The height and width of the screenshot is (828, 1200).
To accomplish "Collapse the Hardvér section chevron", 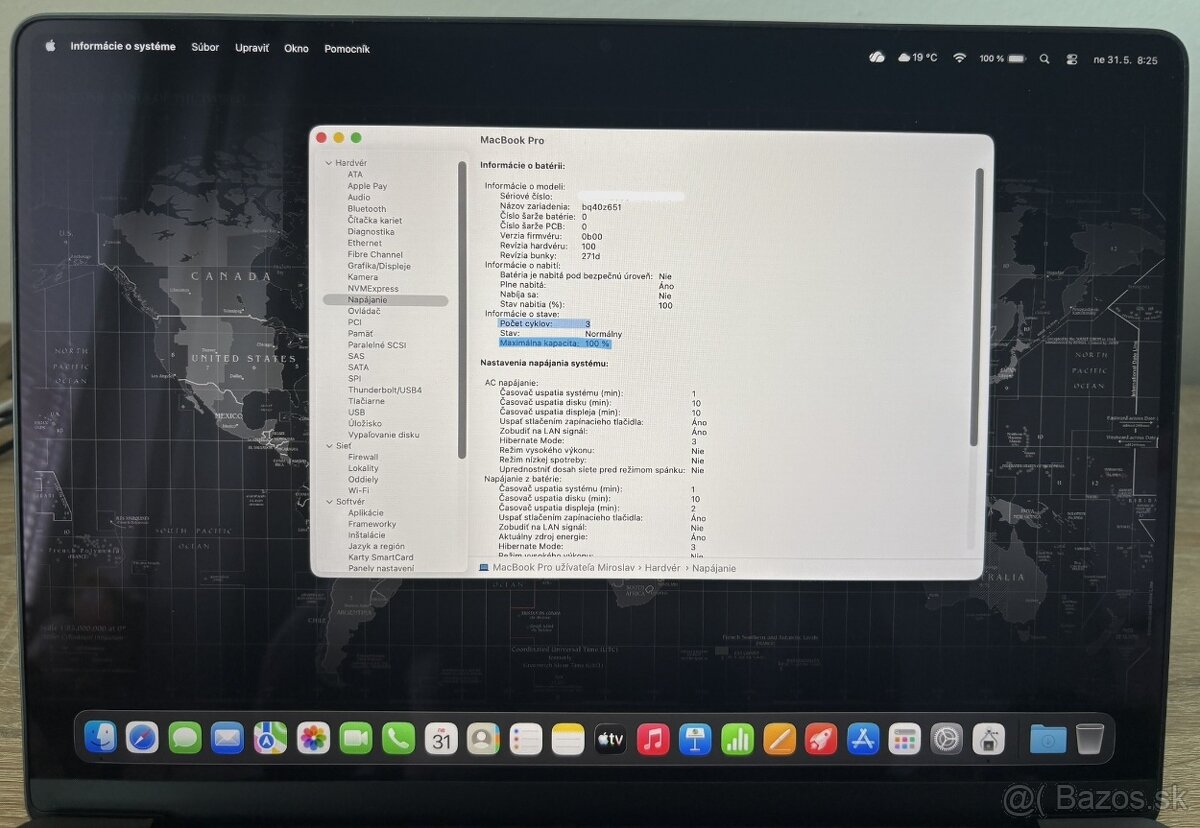I will coord(327,163).
